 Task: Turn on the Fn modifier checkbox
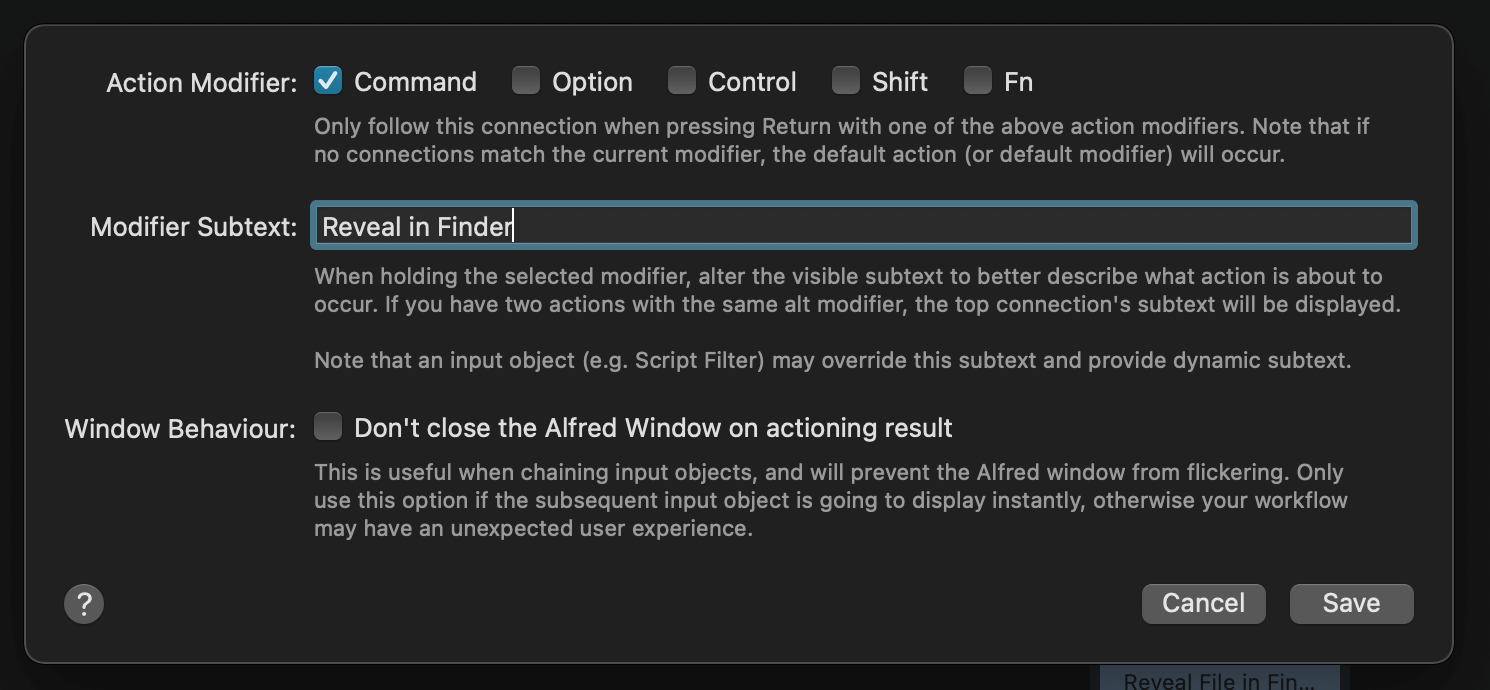click(x=978, y=80)
